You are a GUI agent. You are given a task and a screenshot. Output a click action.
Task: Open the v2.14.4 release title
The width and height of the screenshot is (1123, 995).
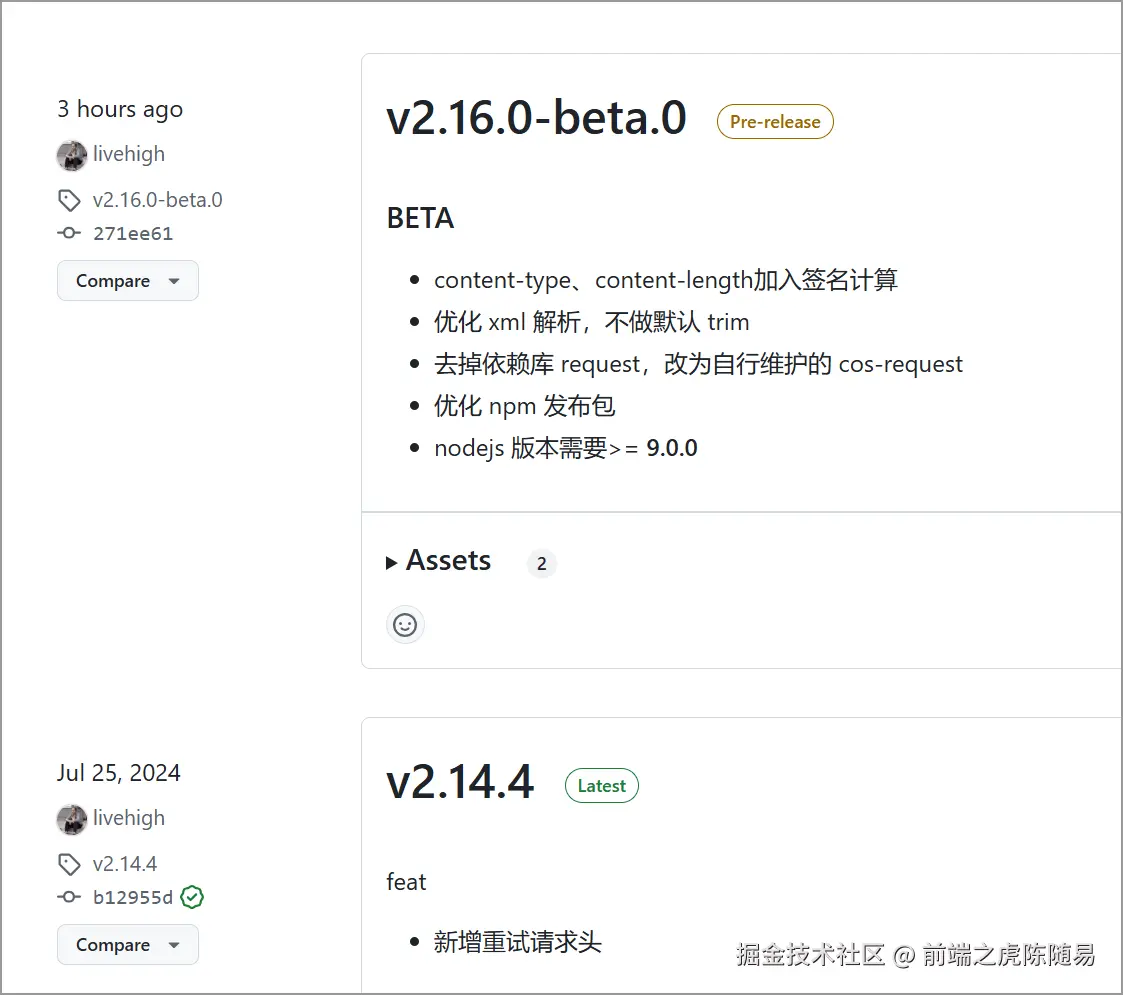(x=460, y=782)
